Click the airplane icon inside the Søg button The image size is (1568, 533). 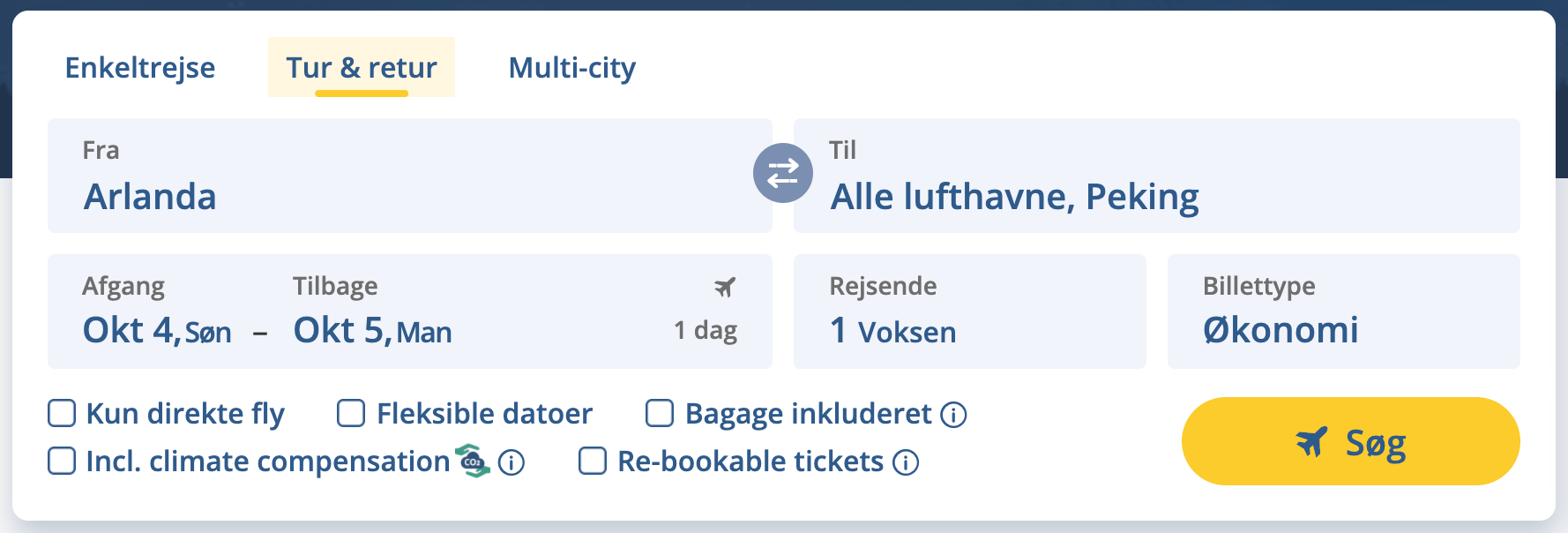1313,440
